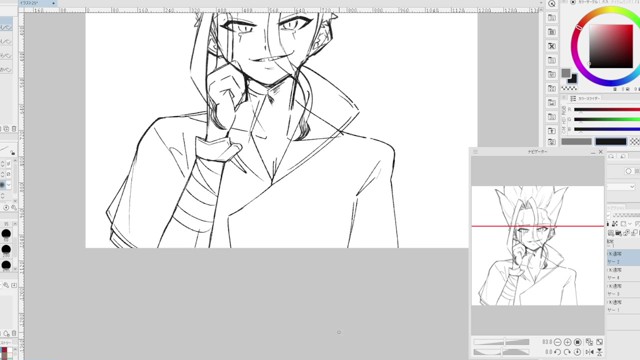Screen dimensions: 640x360
Task: Click the Navigator zoom in button
Action: point(567,342)
